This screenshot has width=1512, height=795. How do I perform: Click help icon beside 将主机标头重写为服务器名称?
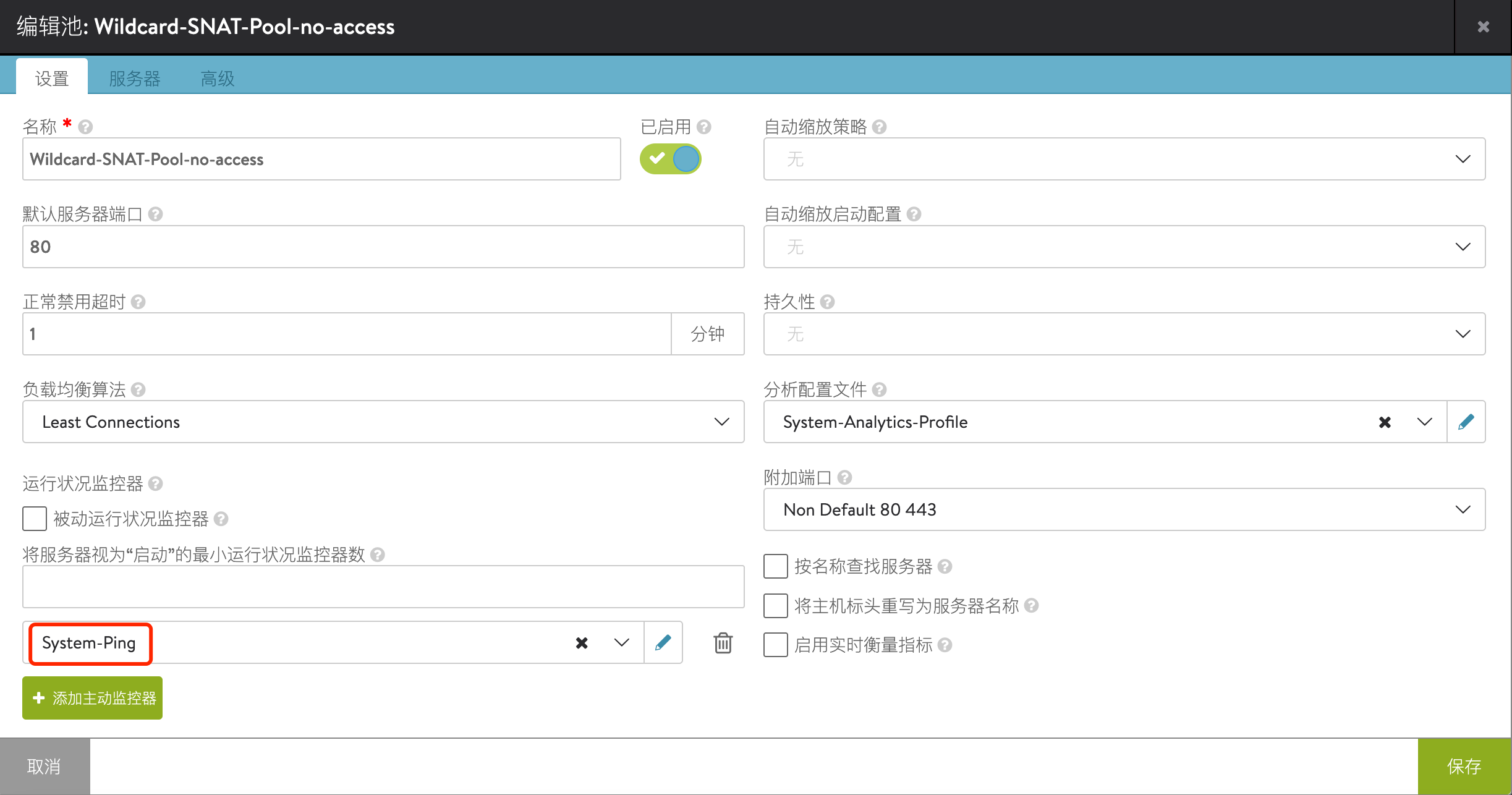1031,606
